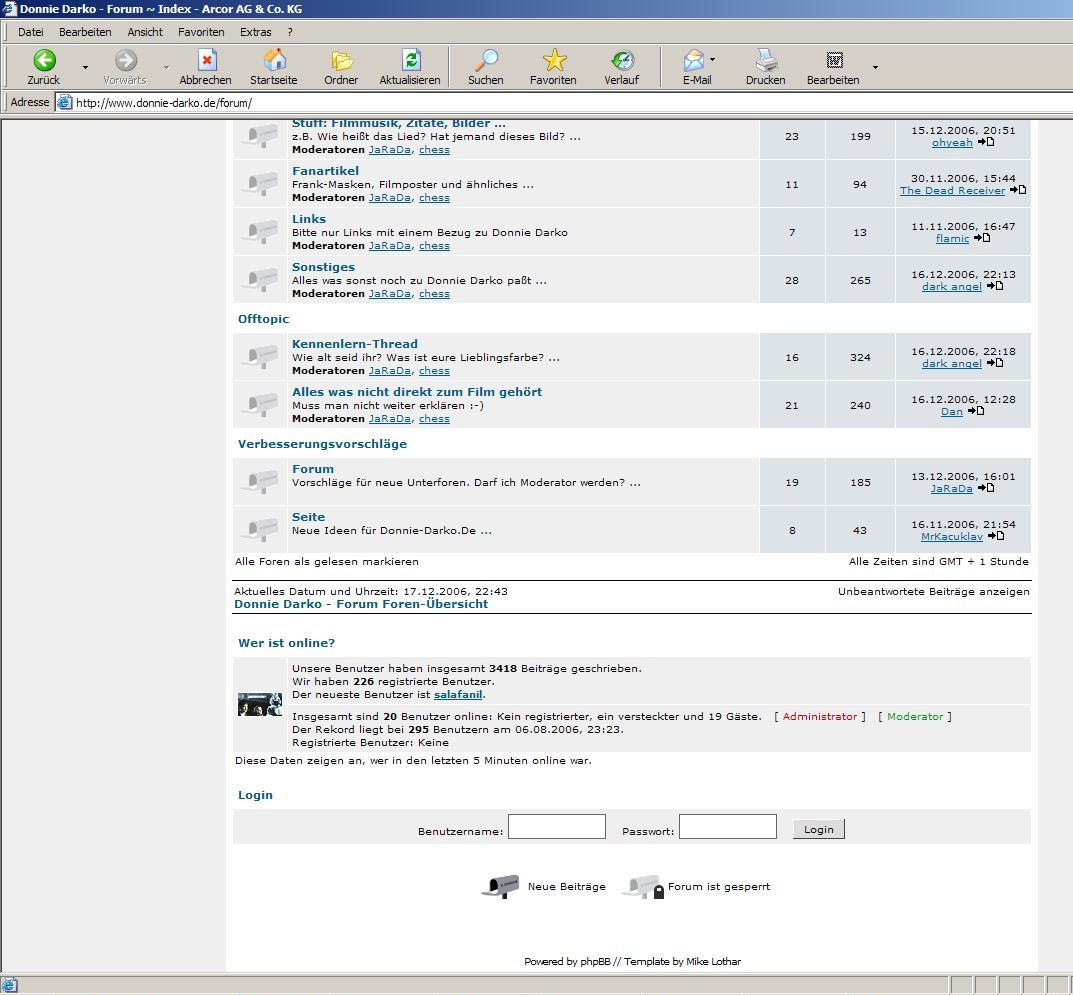Click the Benutzername input field
The image size is (1073, 995).
(557, 827)
